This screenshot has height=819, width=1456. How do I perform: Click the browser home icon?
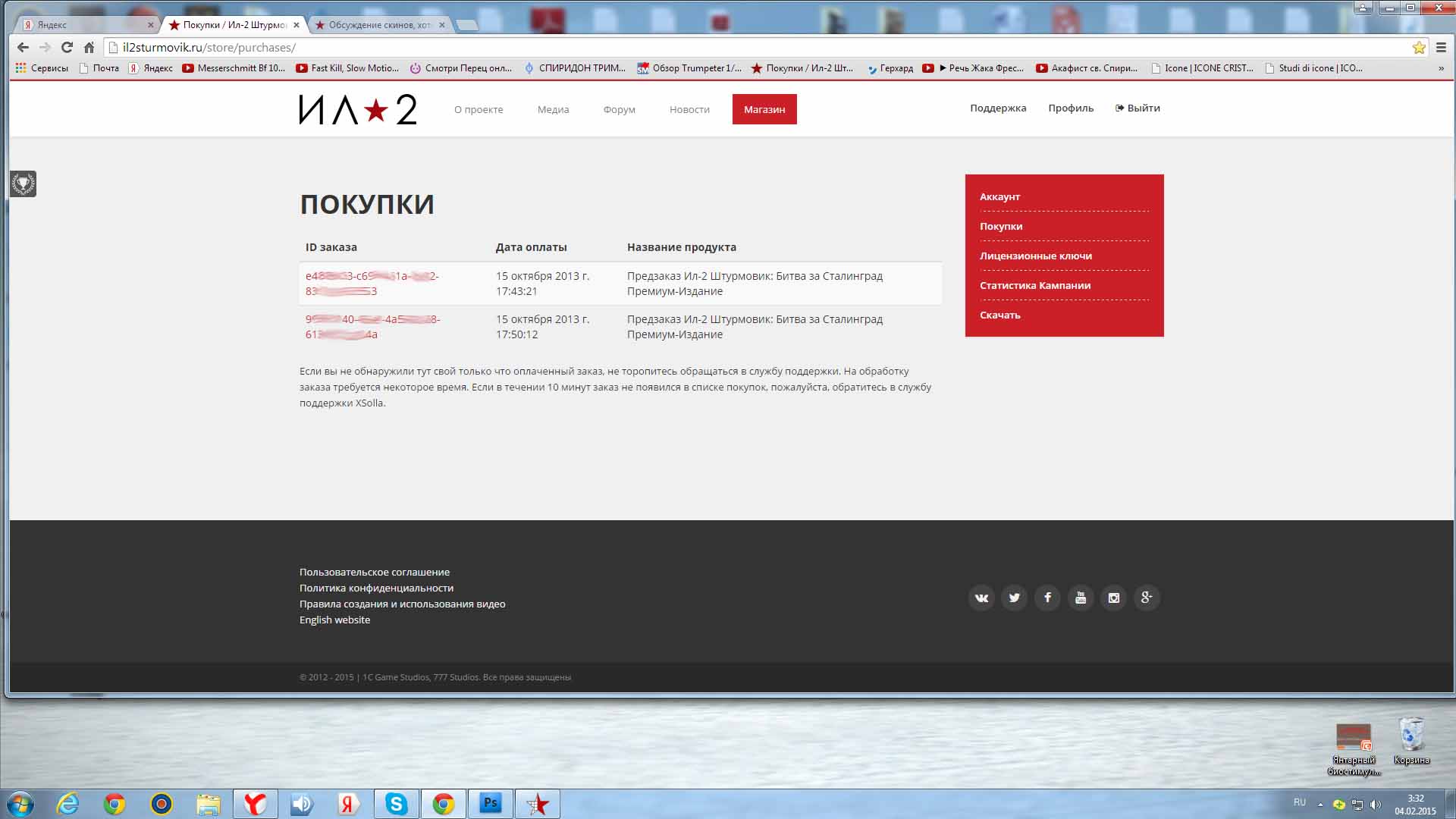tap(89, 47)
